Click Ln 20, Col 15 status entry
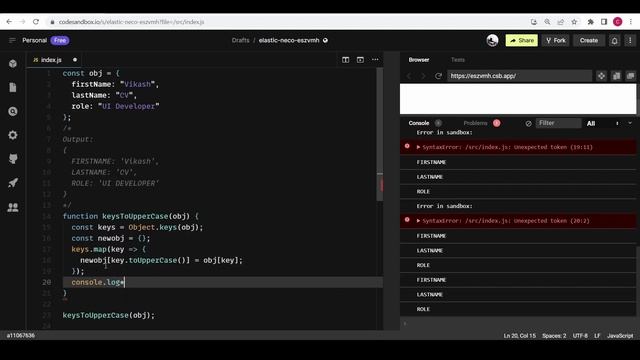 pyautogui.click(x=519, y=336)
